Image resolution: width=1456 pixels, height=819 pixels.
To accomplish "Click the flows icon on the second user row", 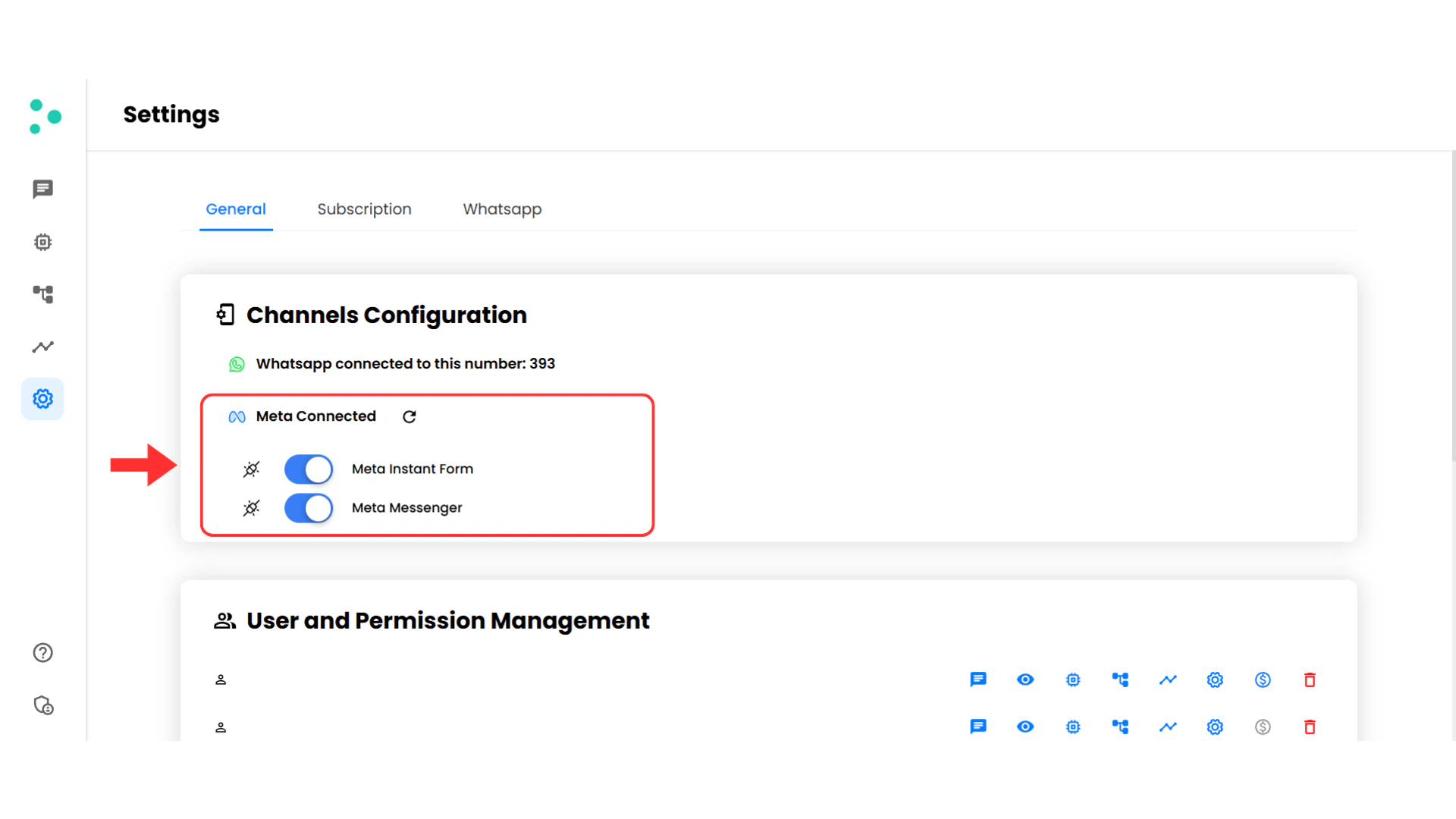I will point(1121,726).
